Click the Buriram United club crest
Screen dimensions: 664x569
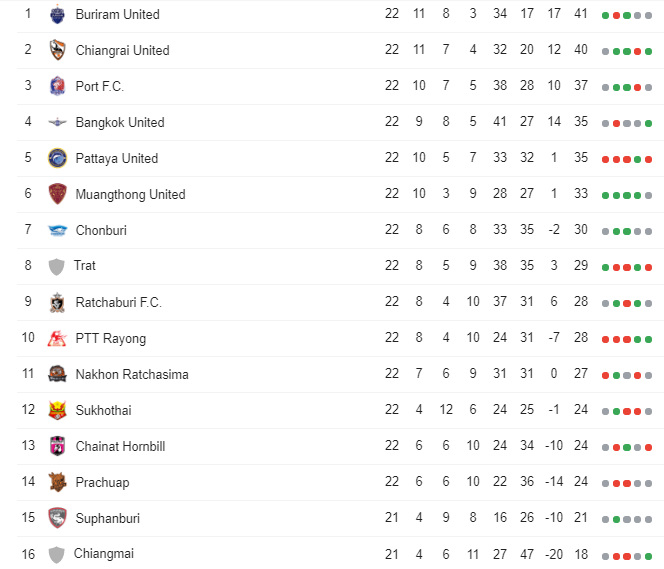point(57,14)
